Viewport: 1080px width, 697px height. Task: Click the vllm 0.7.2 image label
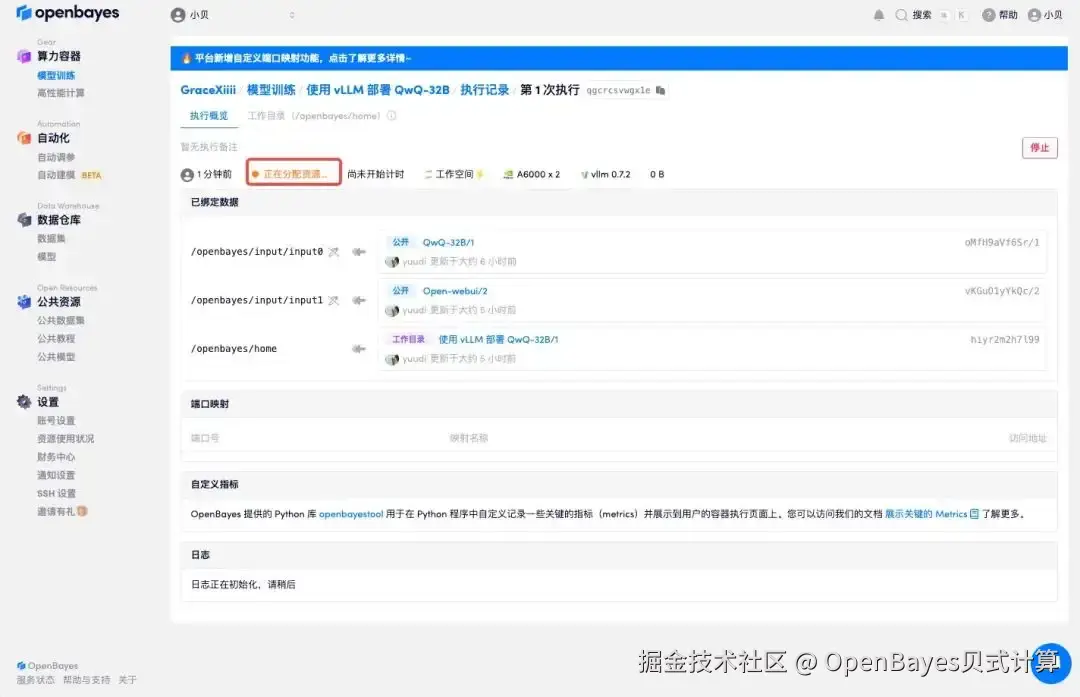[605, 174]
